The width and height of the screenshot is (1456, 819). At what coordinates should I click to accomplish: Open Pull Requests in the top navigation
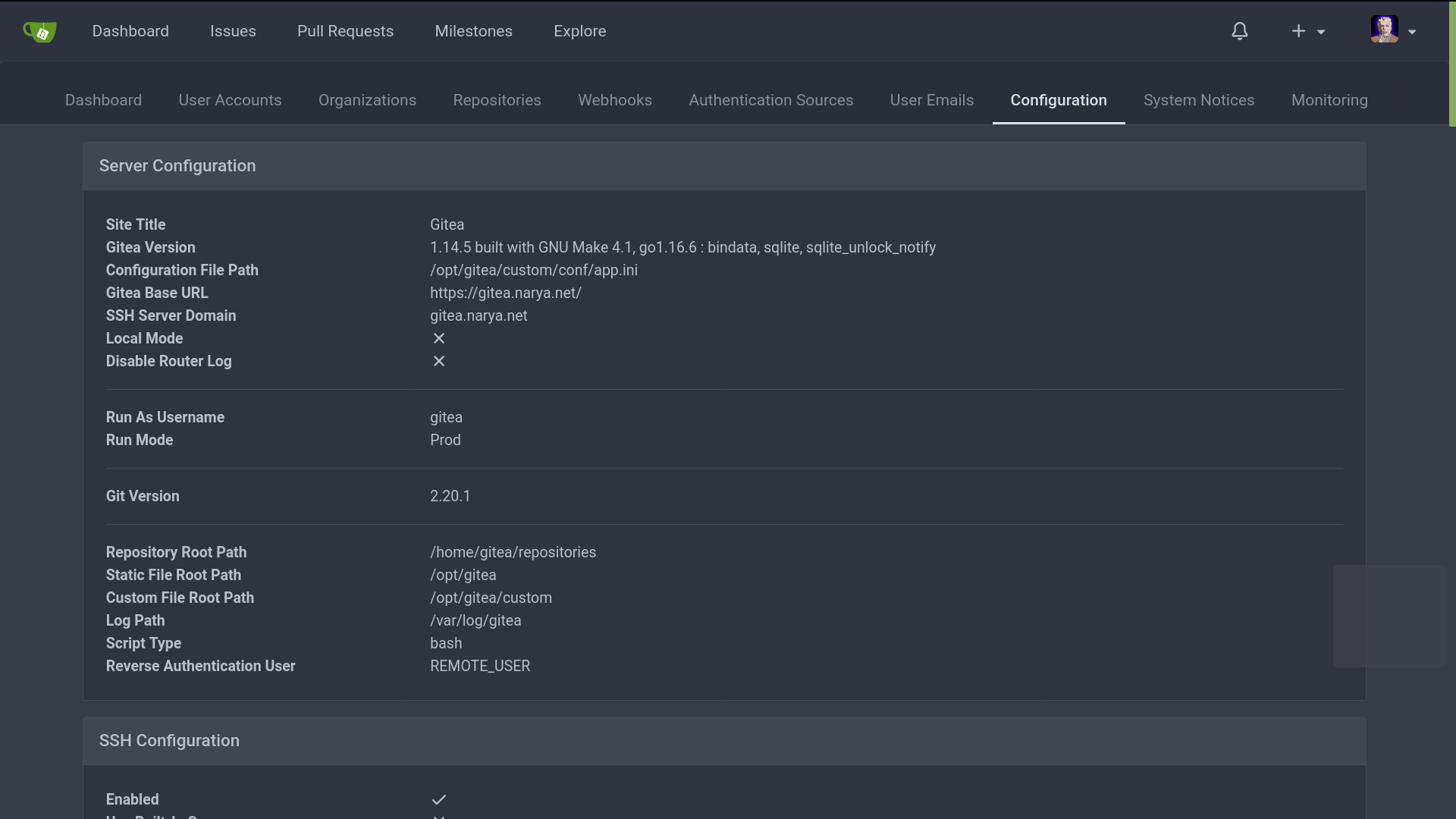[345, 31]
